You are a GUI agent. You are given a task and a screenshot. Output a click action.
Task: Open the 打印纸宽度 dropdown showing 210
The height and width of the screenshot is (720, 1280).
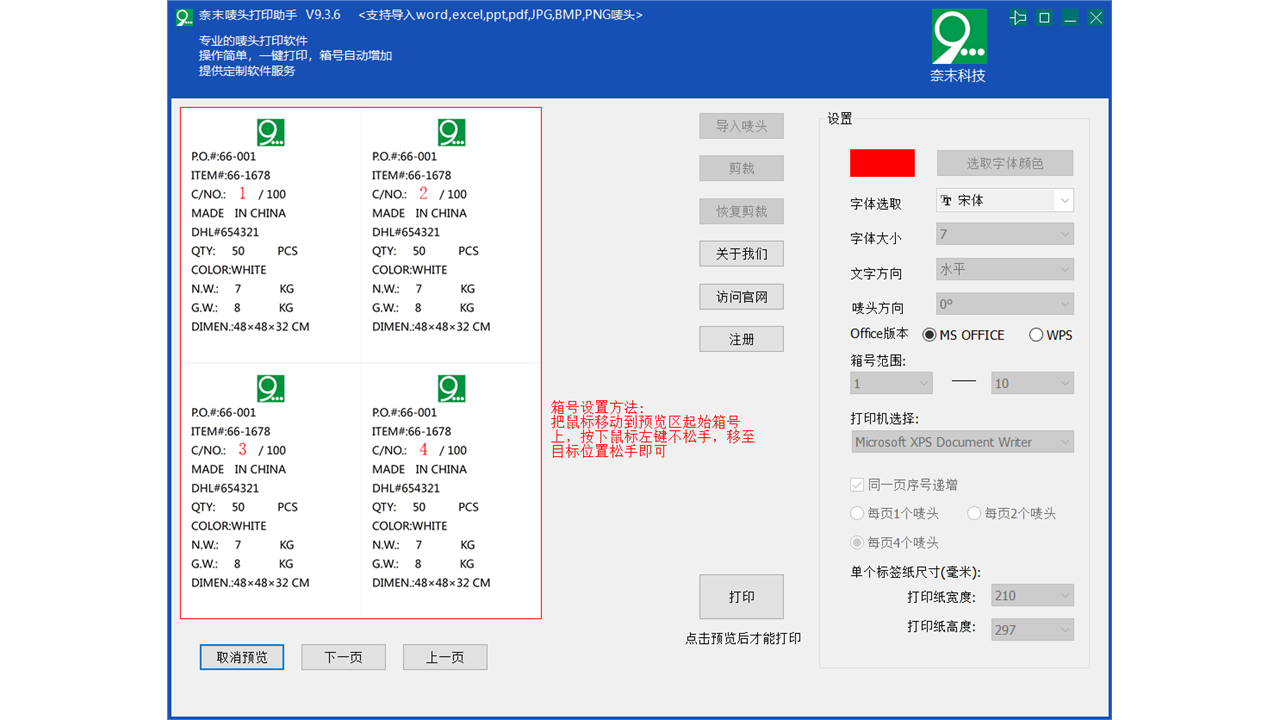pyautogui.click(x=1032, y=595)
